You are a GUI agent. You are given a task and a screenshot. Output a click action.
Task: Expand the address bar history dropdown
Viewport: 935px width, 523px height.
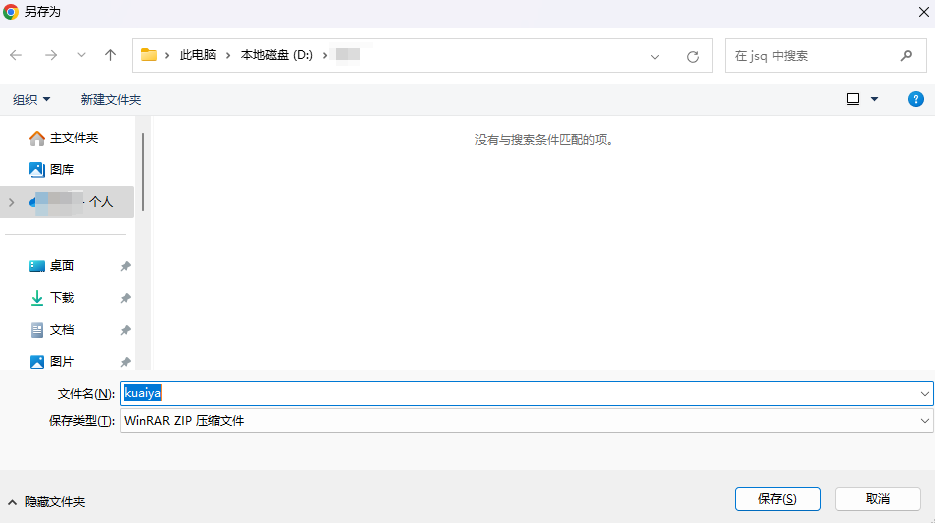[x=655, y=56]
